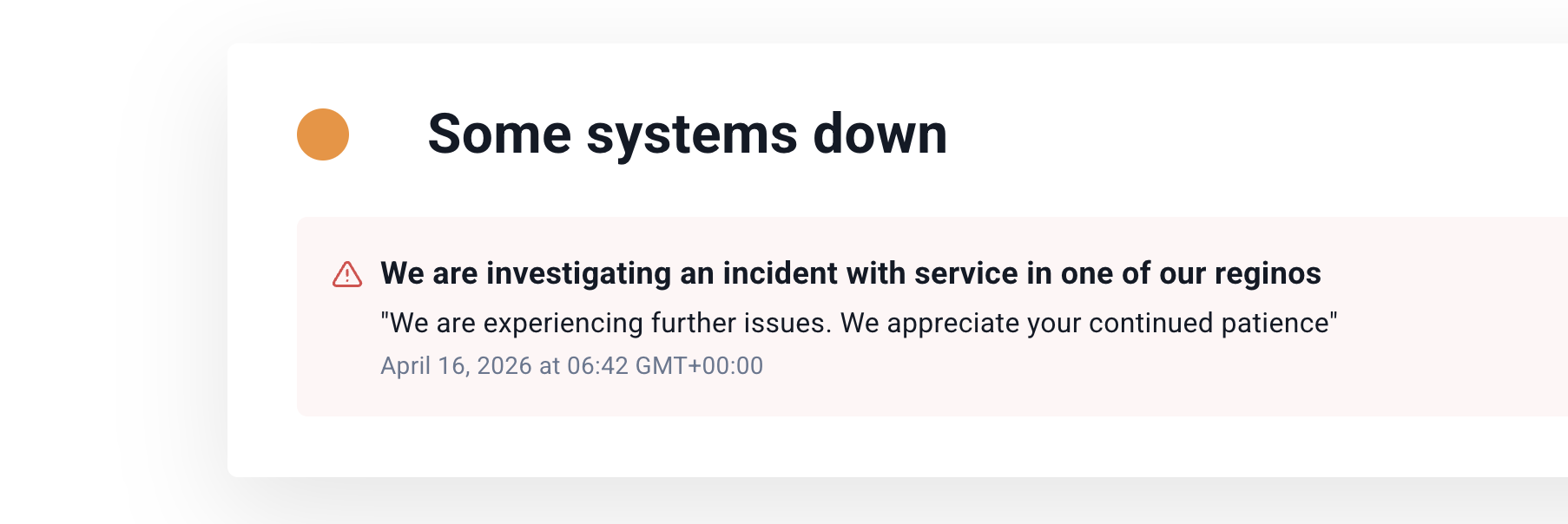Click the "GMT+00:00" timezone text
This screenshot has width=1568, height=524.
click(x=699, y=365)
